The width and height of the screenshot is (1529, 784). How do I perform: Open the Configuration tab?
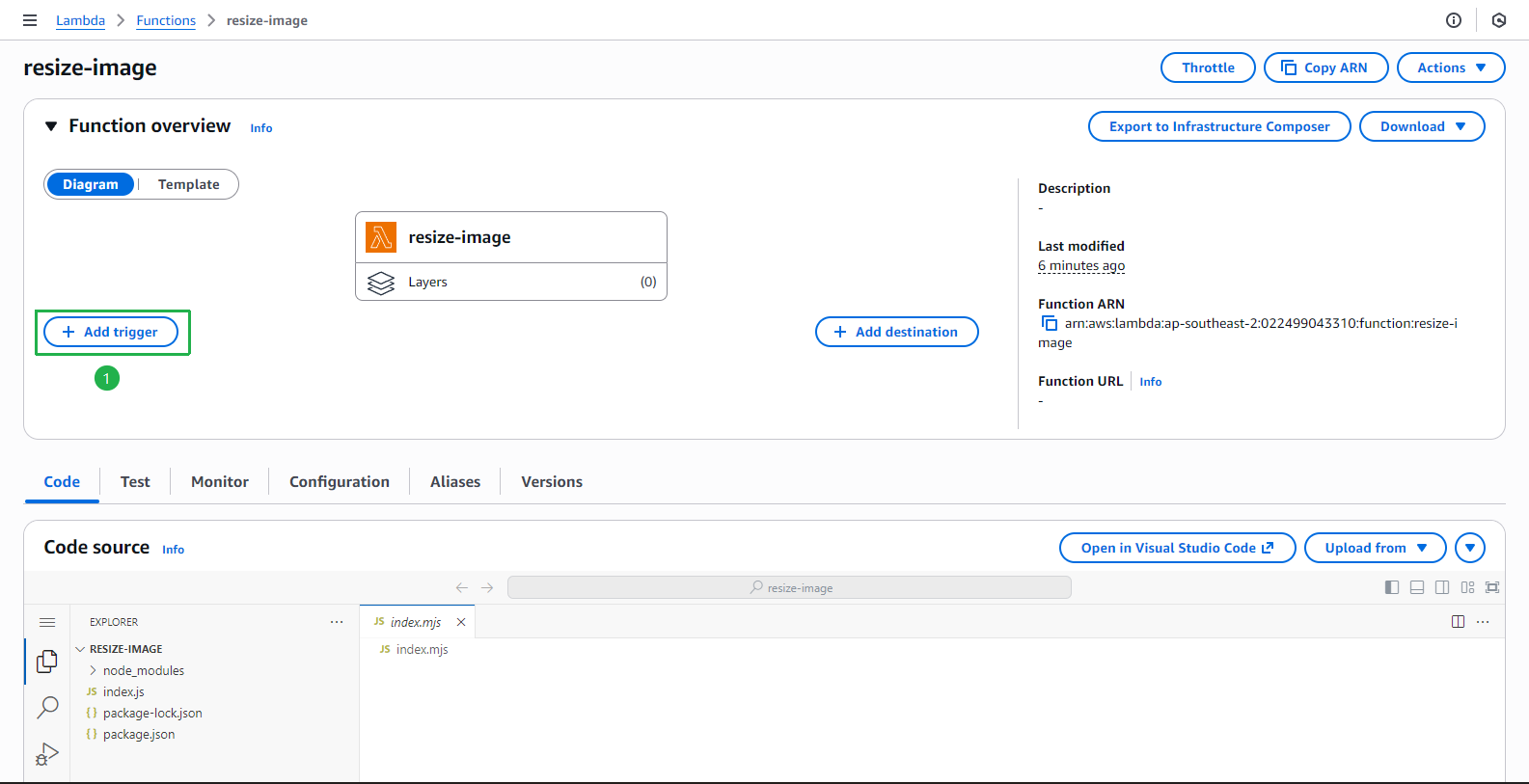(340, 481)
